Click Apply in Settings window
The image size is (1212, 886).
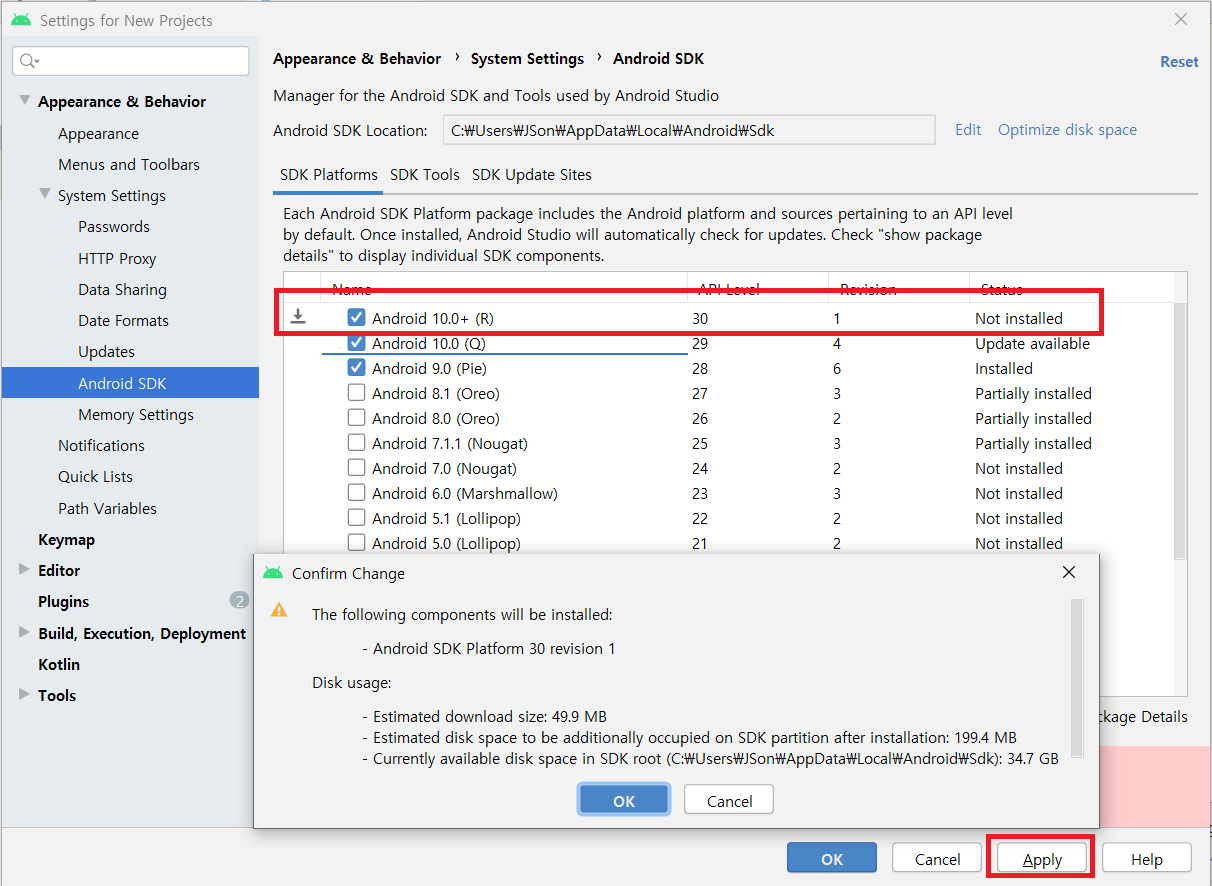[1042, 859]
